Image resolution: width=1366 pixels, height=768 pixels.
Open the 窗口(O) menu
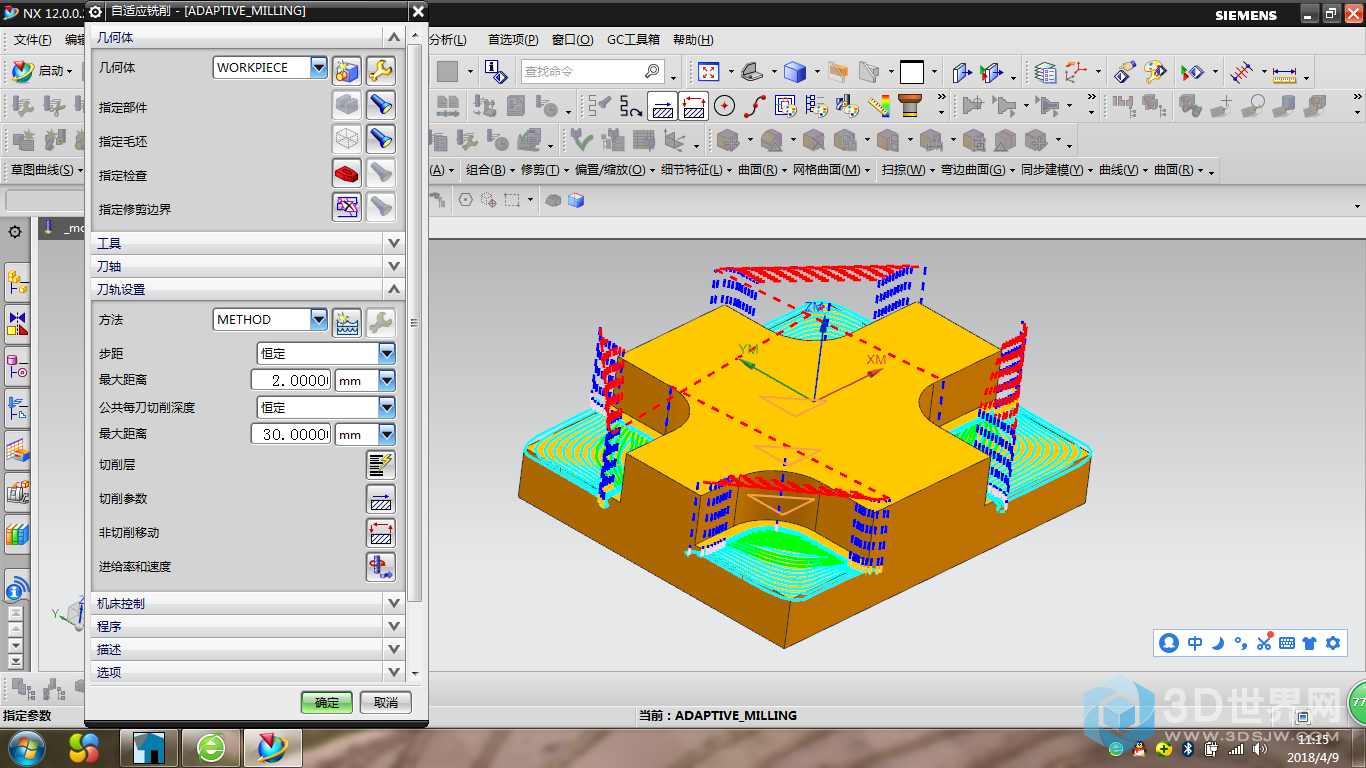click(x=572, y=40)
